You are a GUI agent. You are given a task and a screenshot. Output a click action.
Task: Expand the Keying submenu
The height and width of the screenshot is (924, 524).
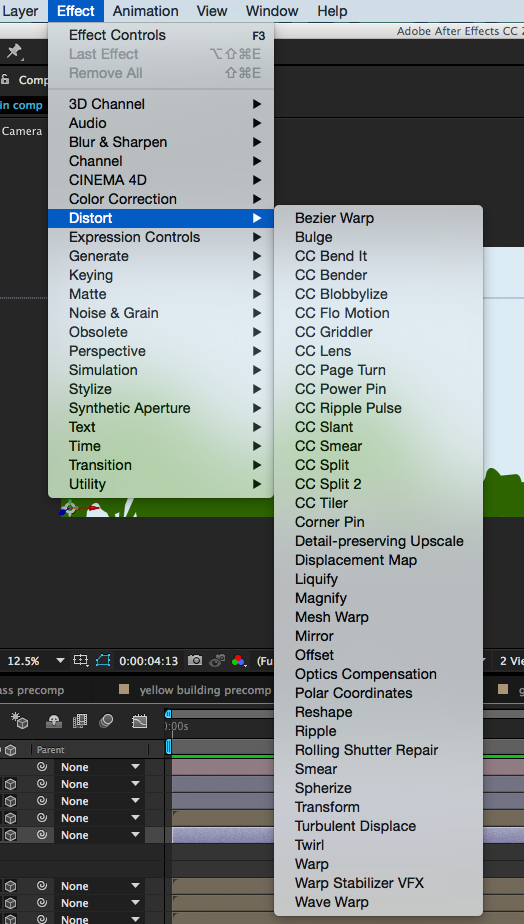[161, 275]
